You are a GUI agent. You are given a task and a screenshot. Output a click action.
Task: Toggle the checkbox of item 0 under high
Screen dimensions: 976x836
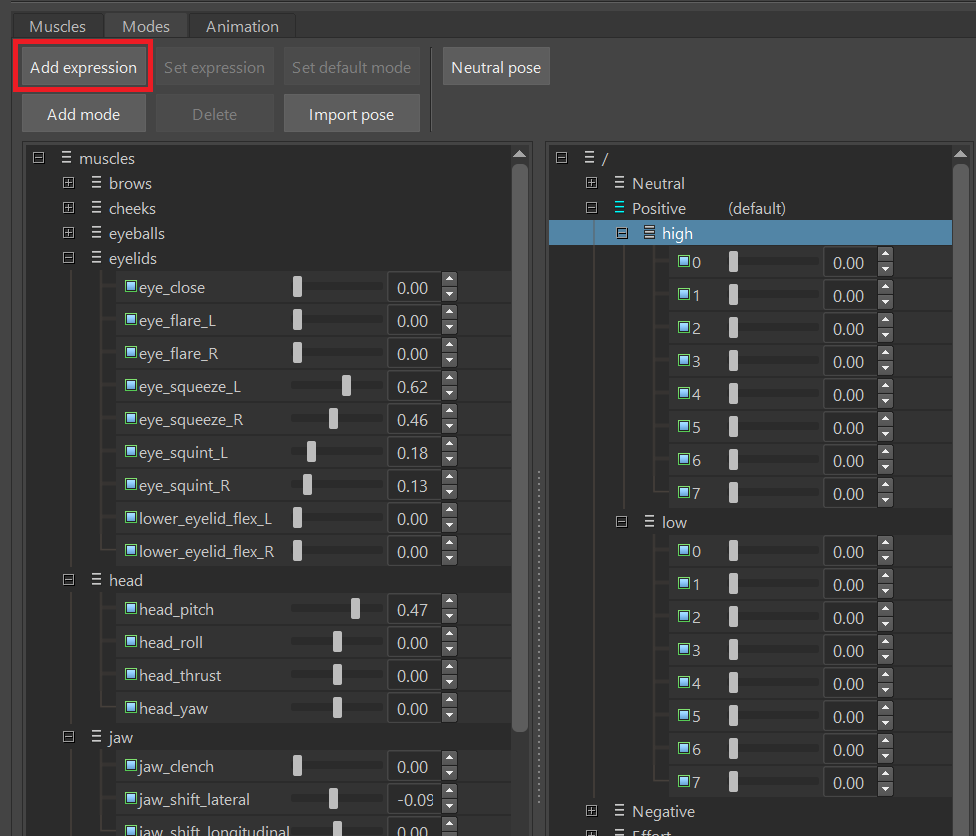pos(684,262)
